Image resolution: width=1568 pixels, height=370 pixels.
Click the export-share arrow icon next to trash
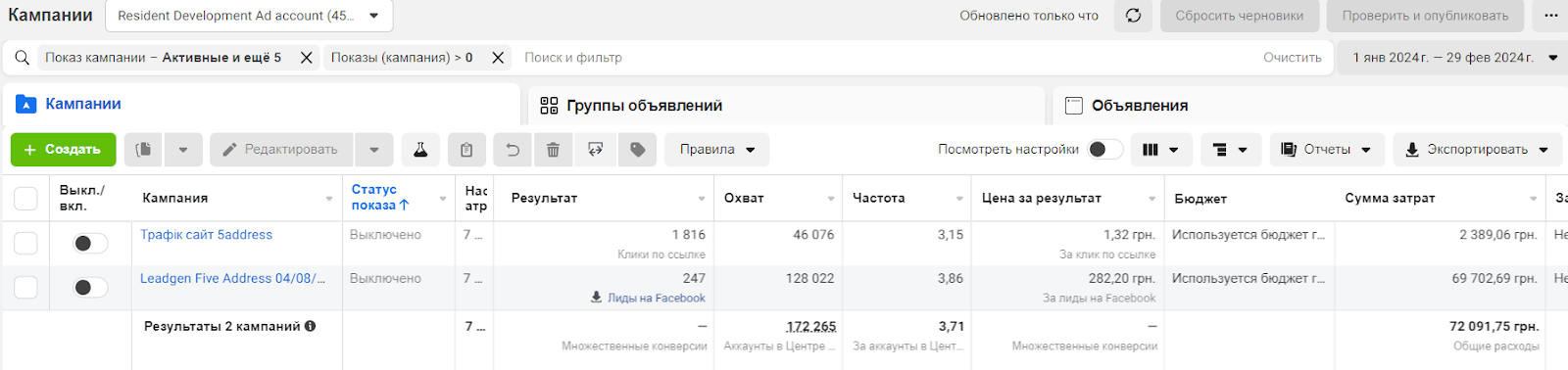(x=595, y=150)
